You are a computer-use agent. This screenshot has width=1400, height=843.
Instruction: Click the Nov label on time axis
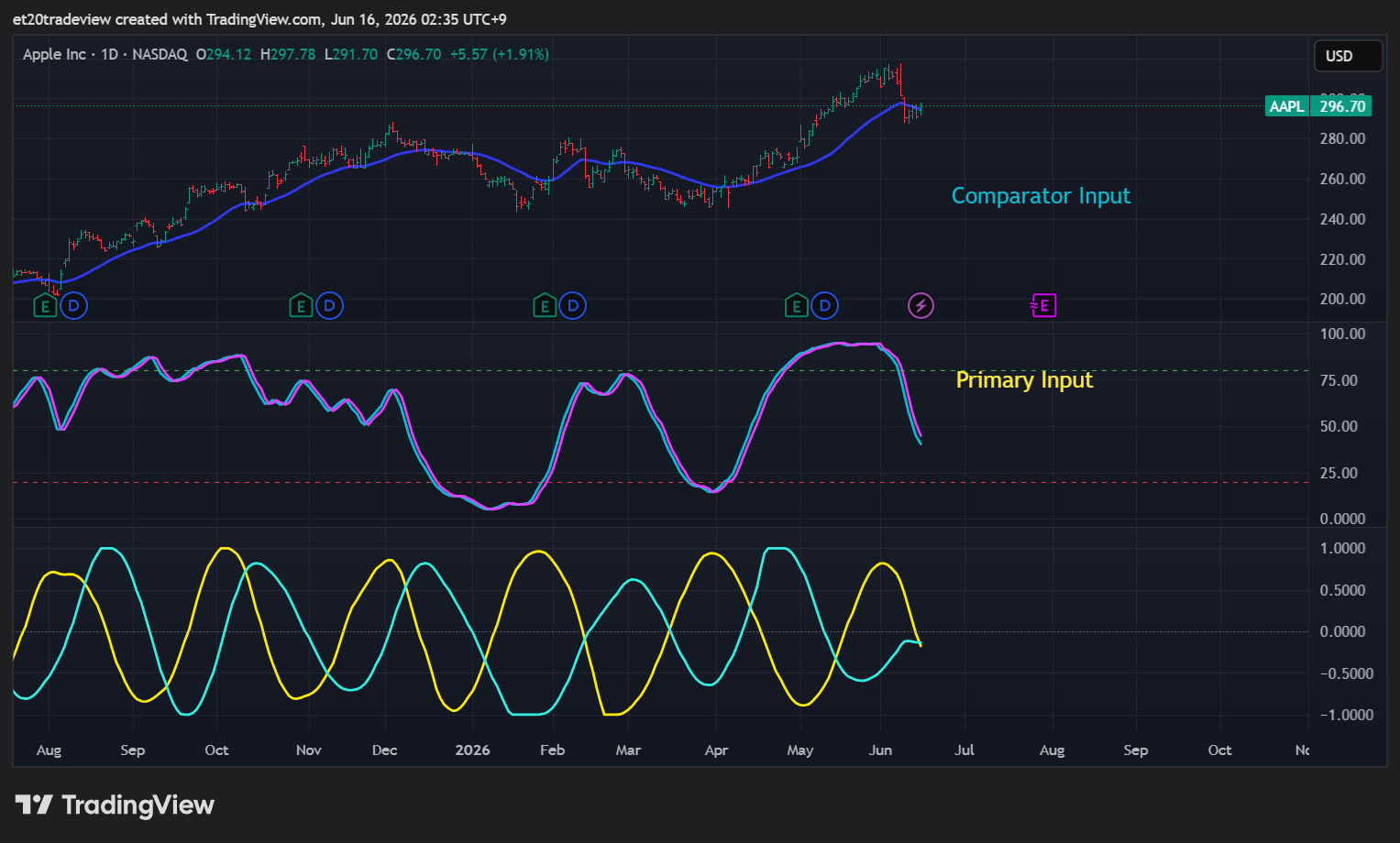308,750
